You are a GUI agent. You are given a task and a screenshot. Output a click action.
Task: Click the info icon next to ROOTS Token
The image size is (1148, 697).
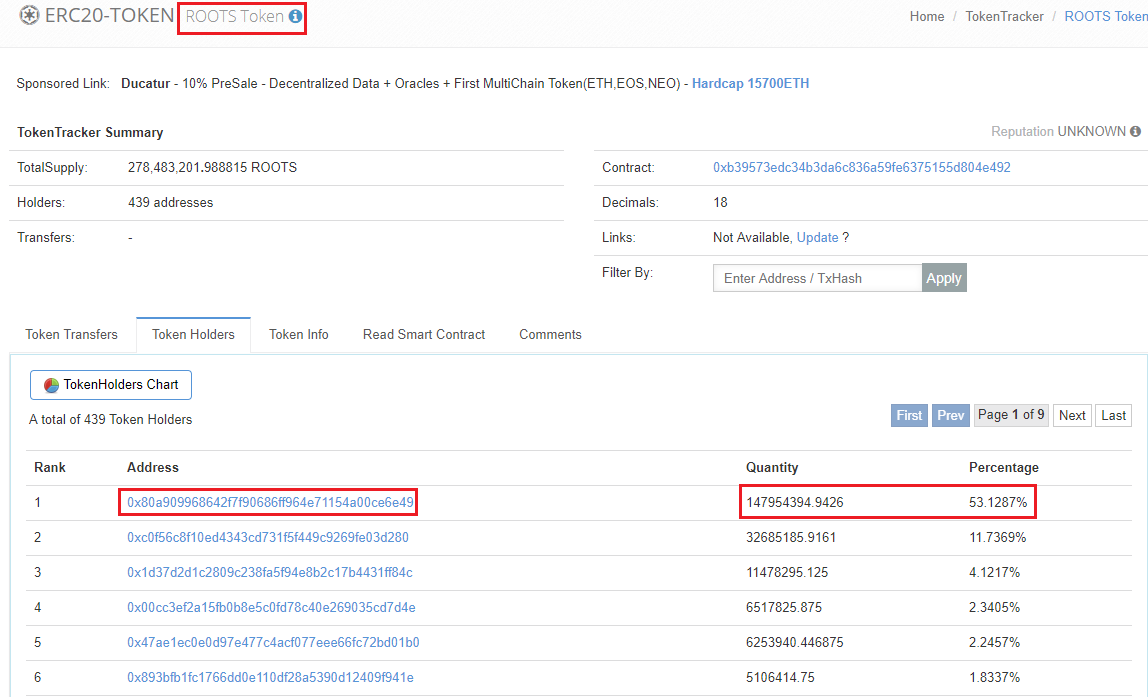[295, 16]
